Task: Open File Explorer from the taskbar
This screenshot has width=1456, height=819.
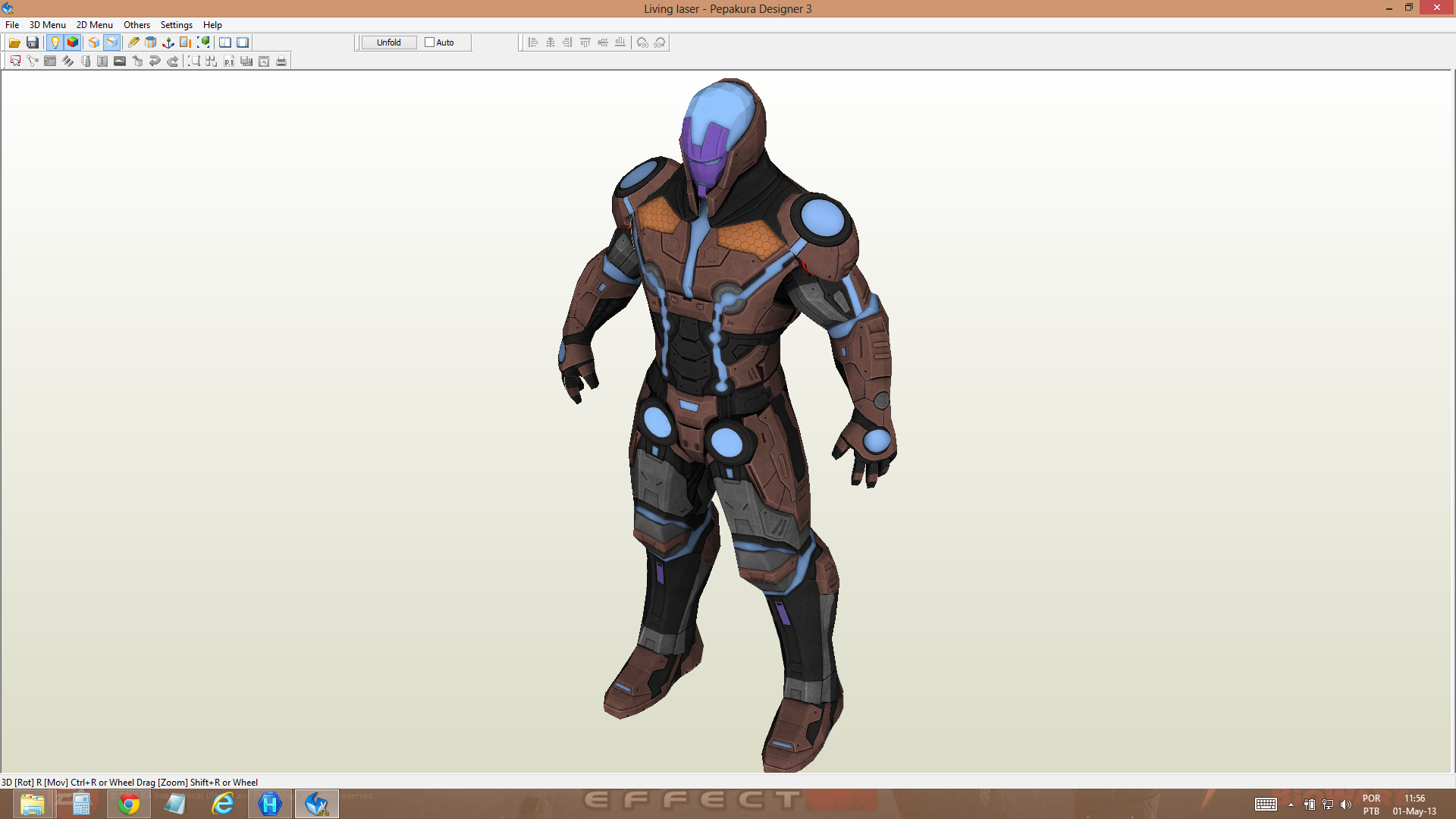Action: (x=32, y=804)
